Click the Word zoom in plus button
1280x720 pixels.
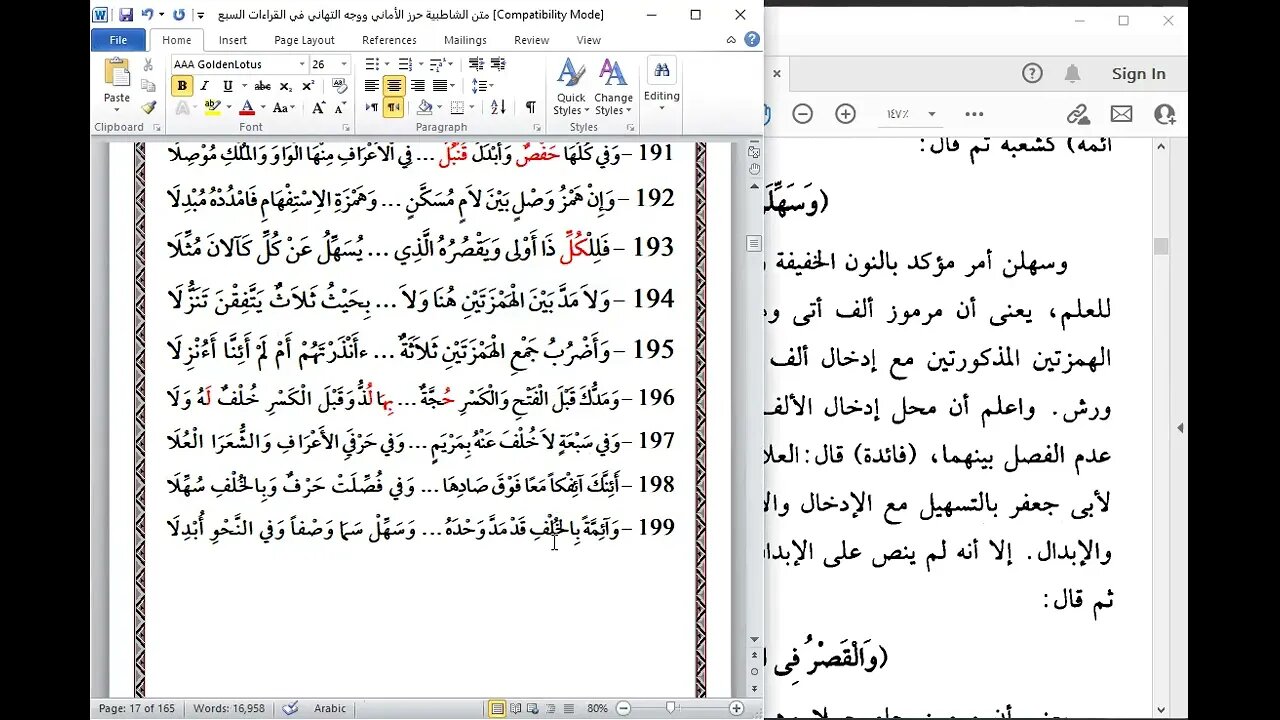click(736, 708)
